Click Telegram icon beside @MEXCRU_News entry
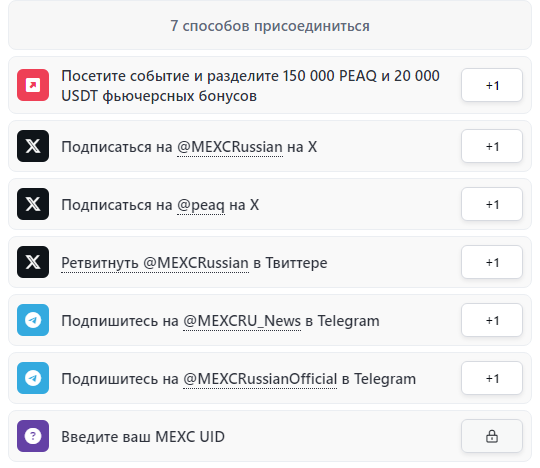540x468 pixels. [33, 320]
